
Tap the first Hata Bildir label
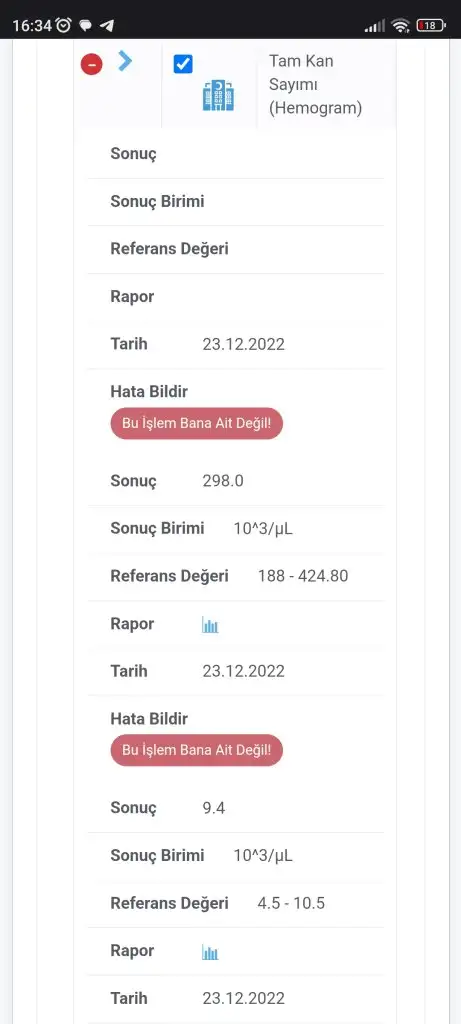coord(149,392)
